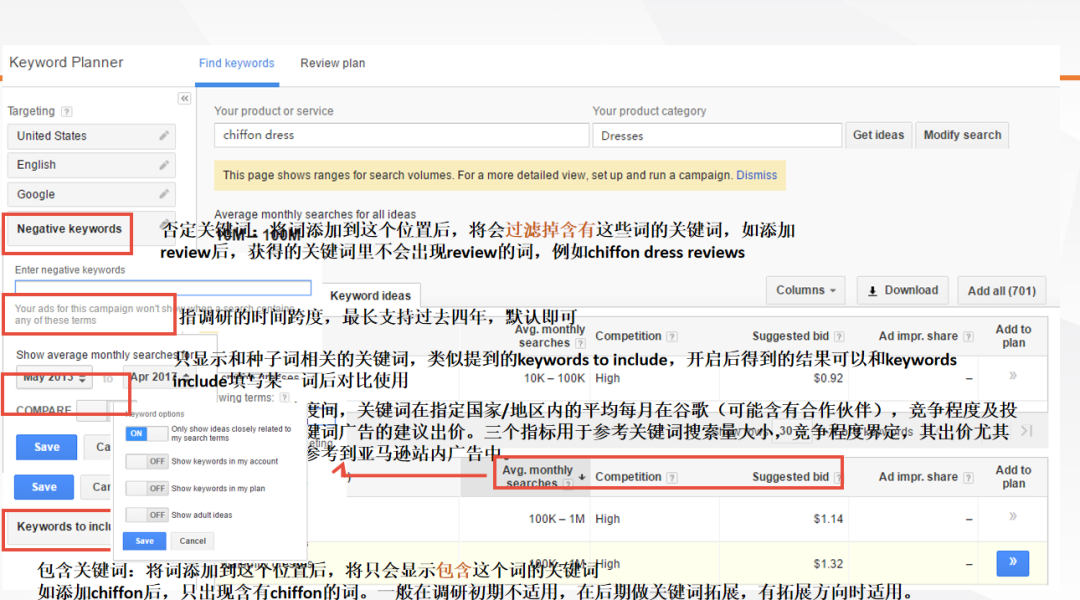Click blue add-to-plan button in $1.32 row
This screenshot has width=1080, height=600.
[x=1012, y=563]
